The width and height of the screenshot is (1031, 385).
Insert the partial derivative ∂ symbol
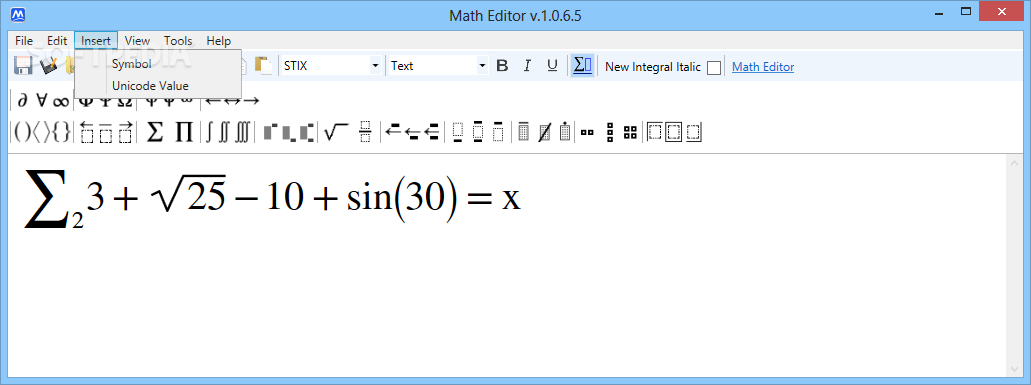point(22,101)
